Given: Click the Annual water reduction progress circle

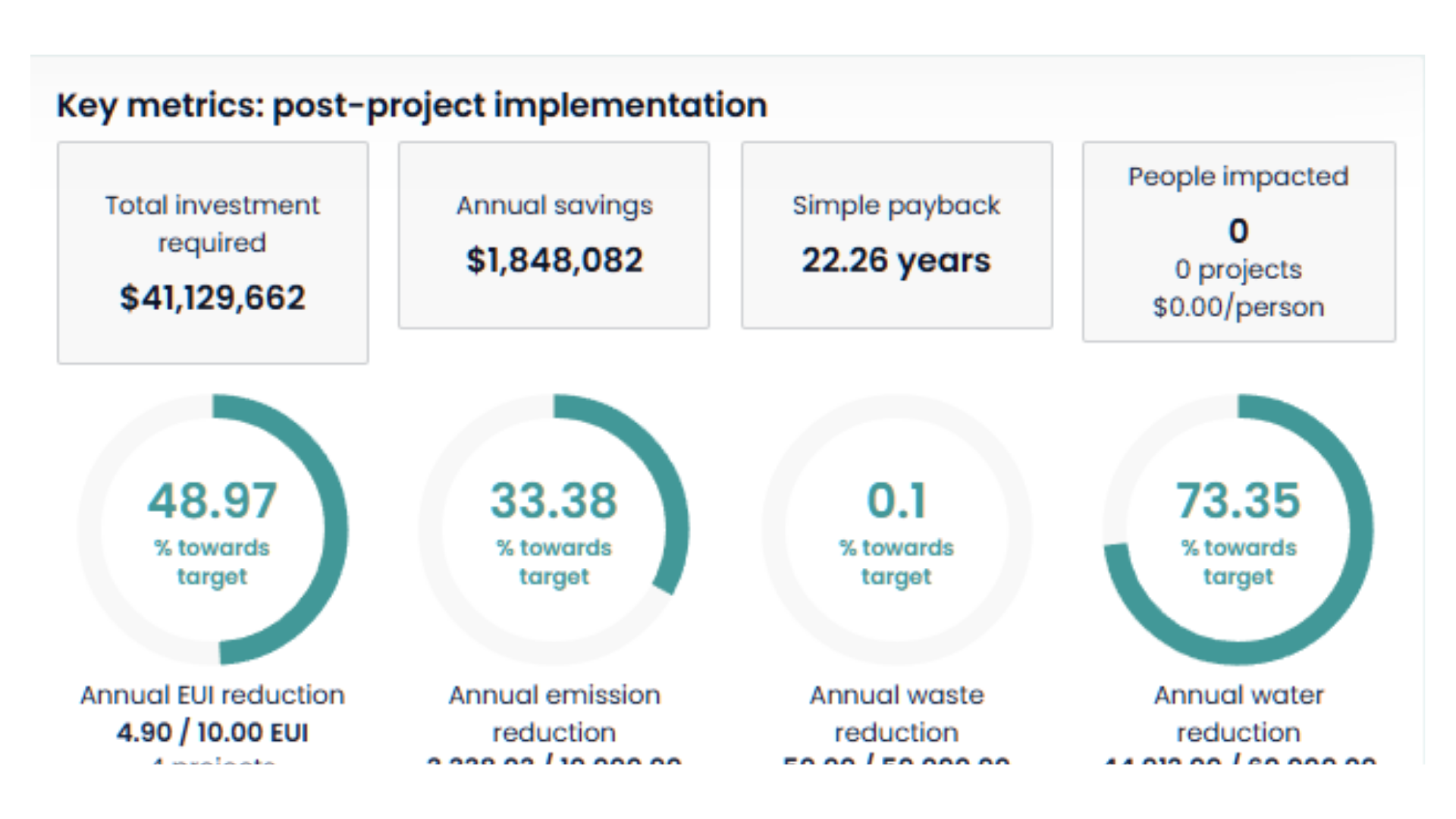Looking at the screenshot, I should tap(1239, 529).
